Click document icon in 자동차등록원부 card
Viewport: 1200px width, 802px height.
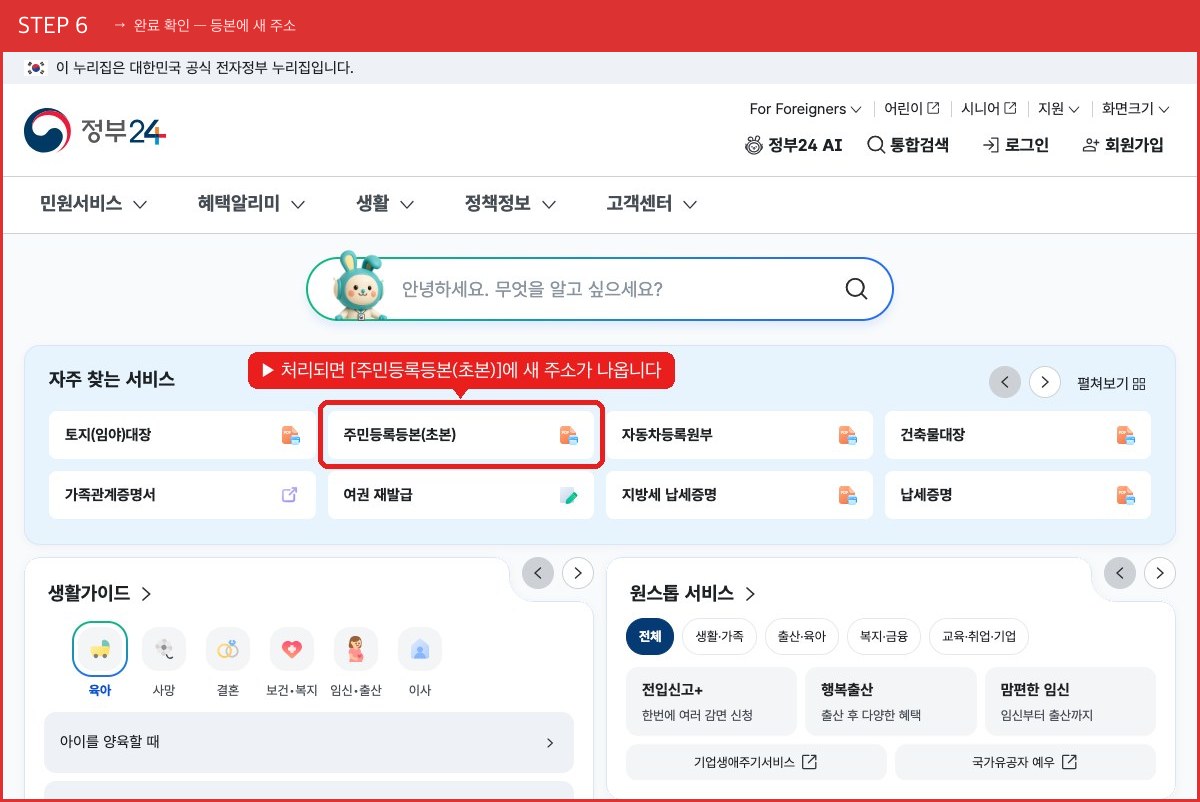847,435
